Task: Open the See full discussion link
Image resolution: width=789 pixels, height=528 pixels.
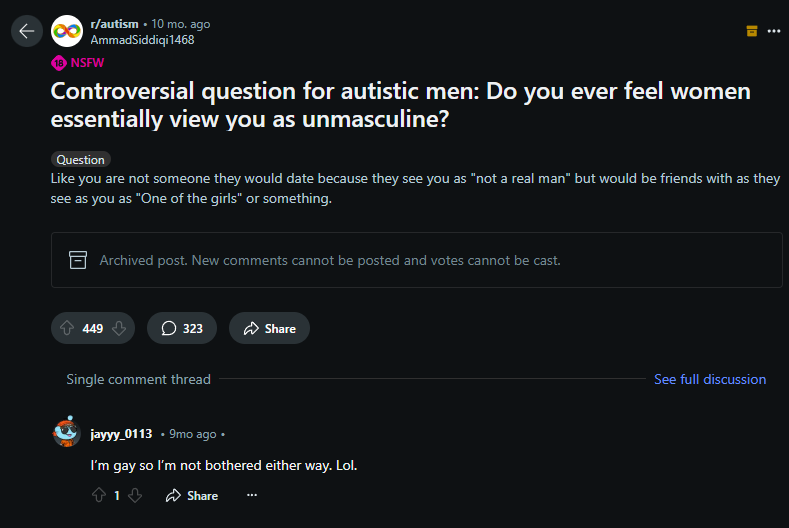Action: click(710, 379)
